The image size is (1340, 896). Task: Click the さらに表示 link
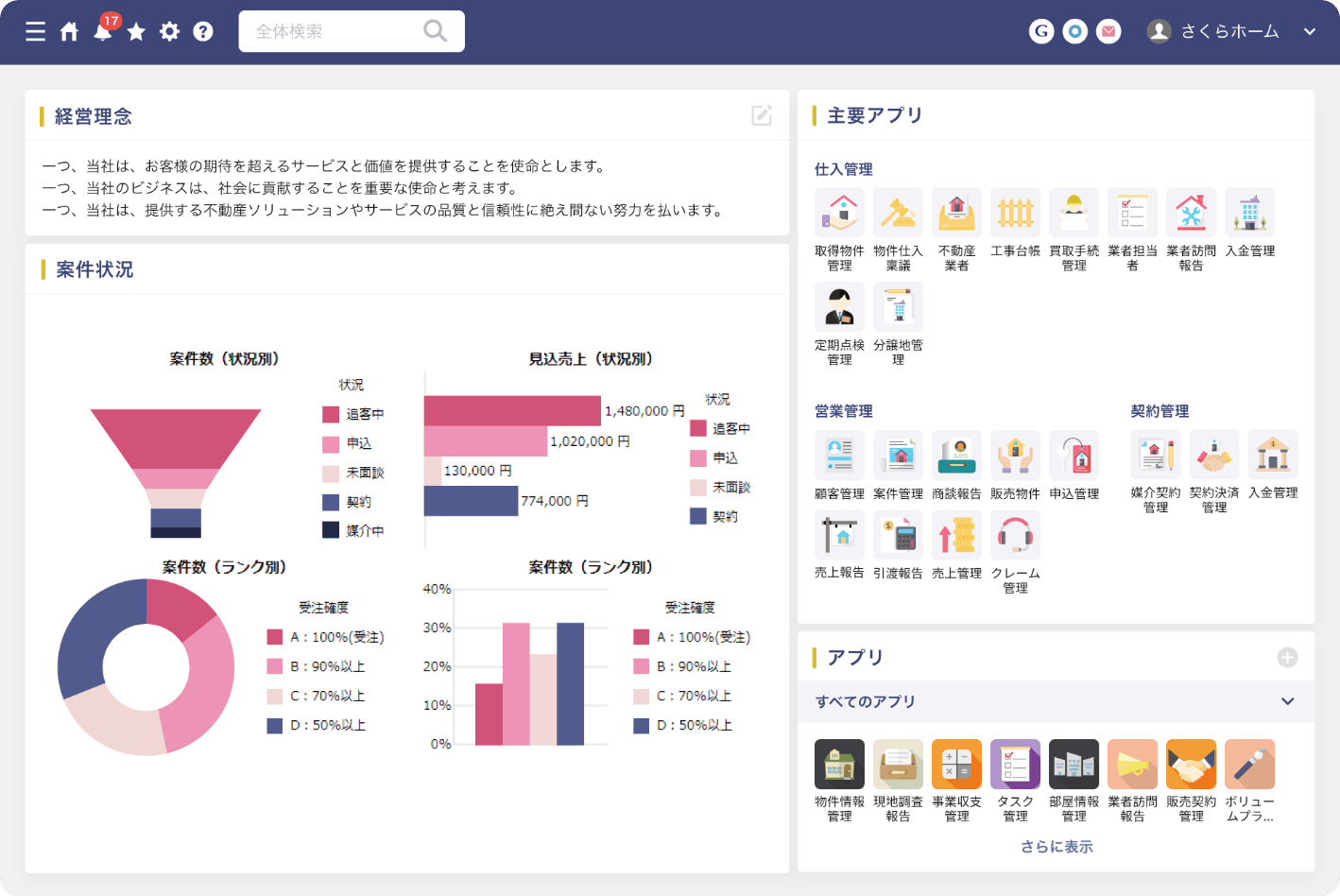(x=1057, y=847)
